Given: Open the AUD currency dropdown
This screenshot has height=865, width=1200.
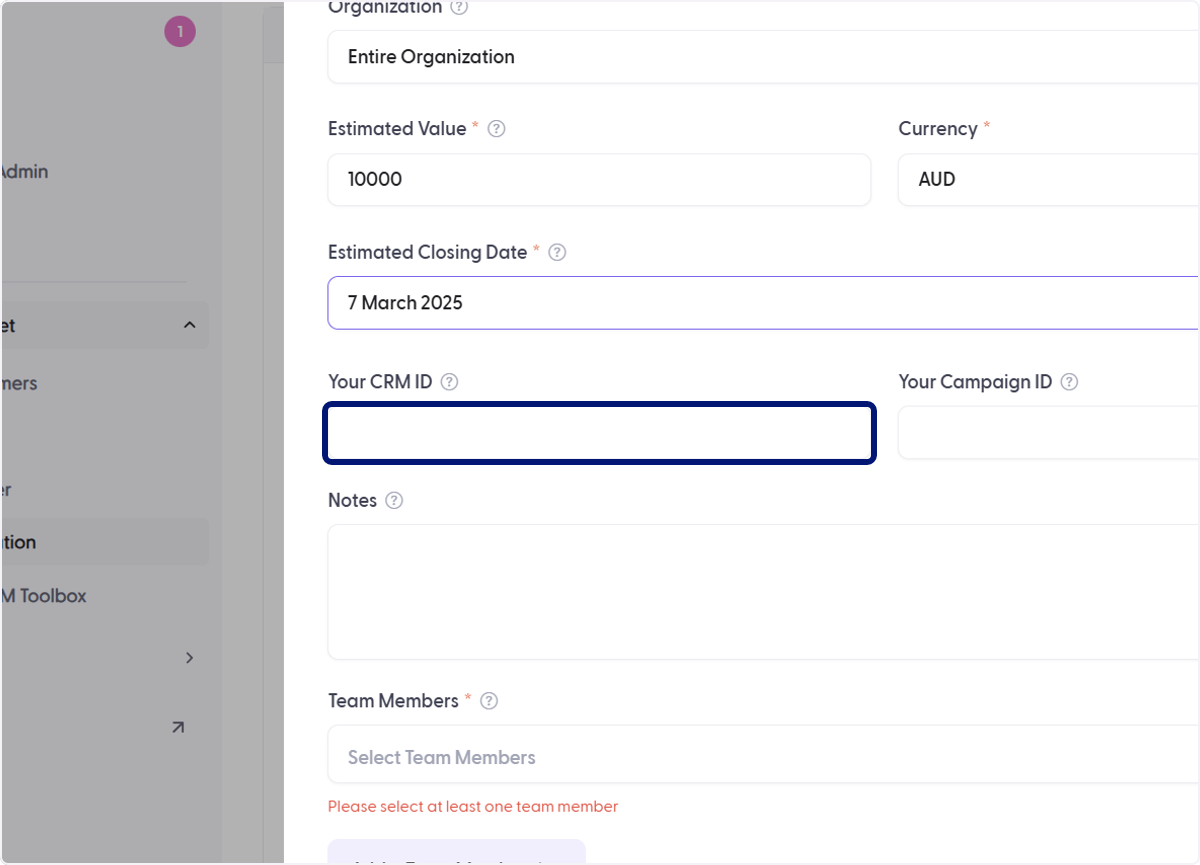Looking at the screenshot, I should click(1049, 180).
